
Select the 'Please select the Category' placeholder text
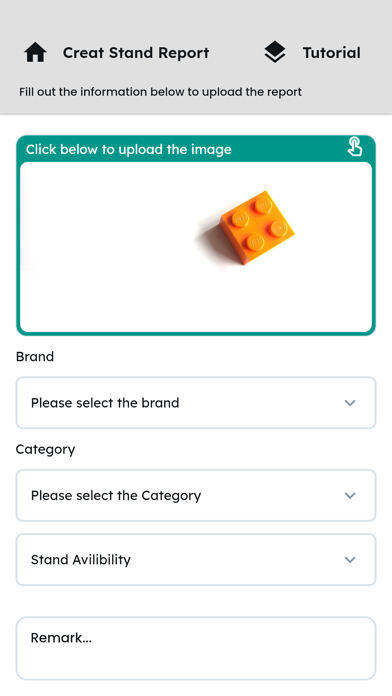point(116,495)
